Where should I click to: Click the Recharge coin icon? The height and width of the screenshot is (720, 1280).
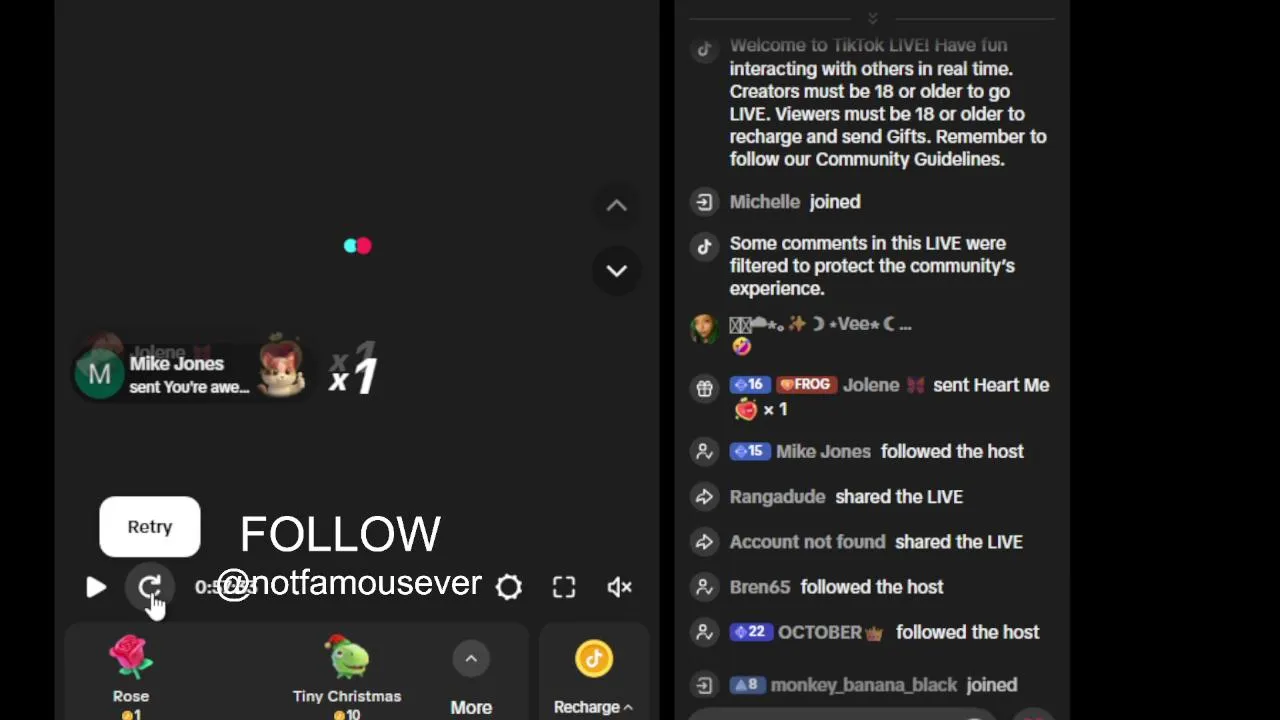click(594, 658)
